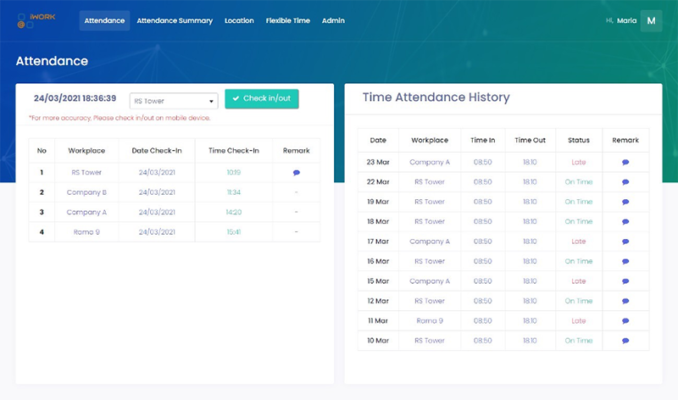Click the Time In column header
The height and width of the screenshot is (400, 678).
pos(483,140)
